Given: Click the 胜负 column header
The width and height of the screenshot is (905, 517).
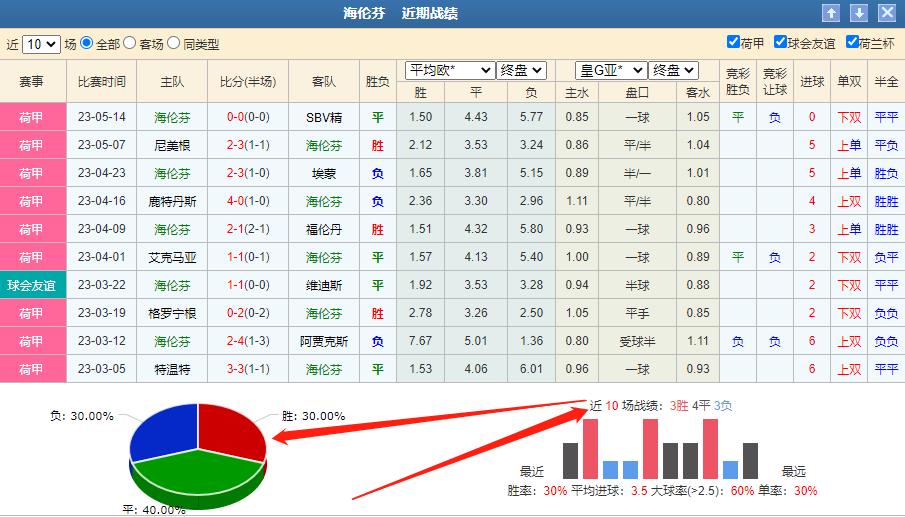Looking at the screenshot, I should [x=377, y=82].
